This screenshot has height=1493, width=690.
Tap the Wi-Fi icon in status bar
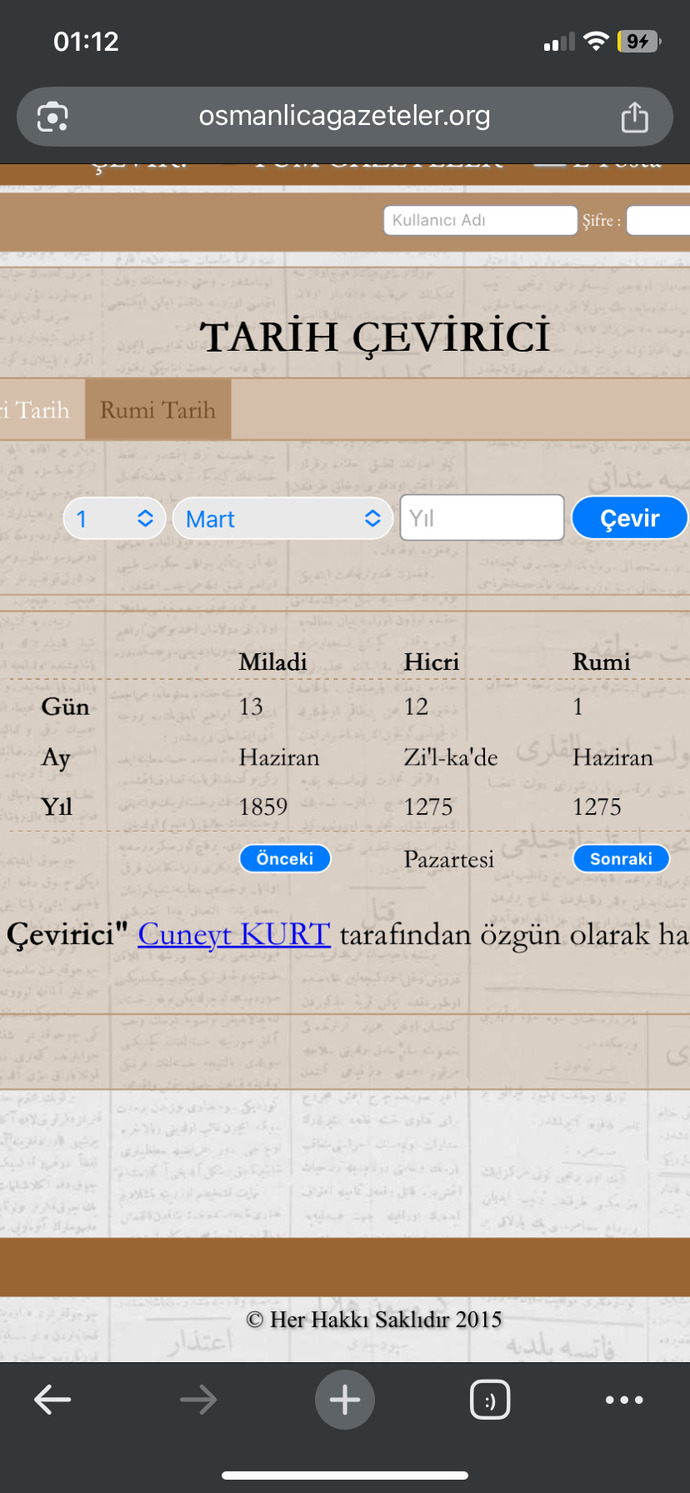596,41
